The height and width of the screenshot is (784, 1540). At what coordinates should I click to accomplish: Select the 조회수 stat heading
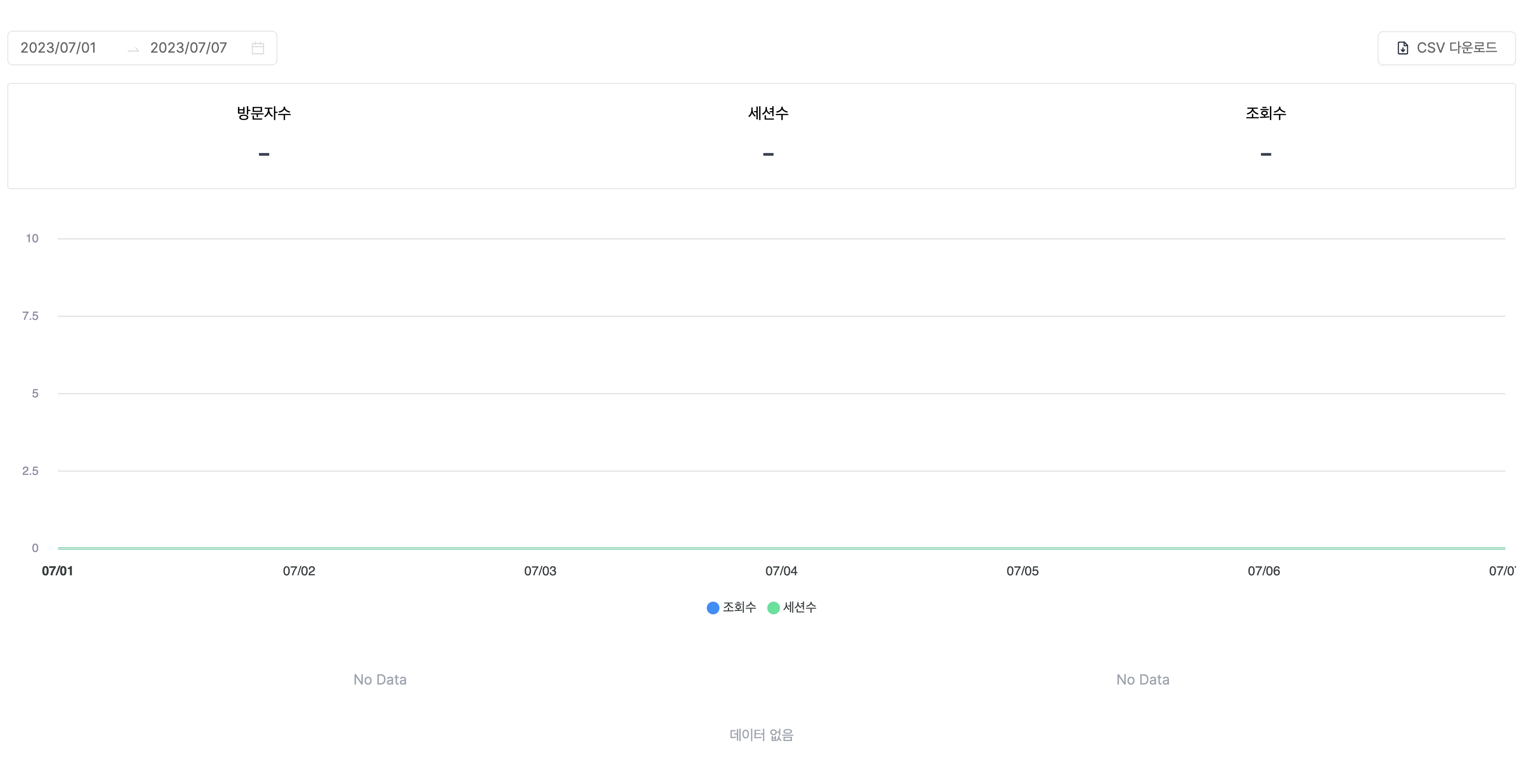point(1265,113)
